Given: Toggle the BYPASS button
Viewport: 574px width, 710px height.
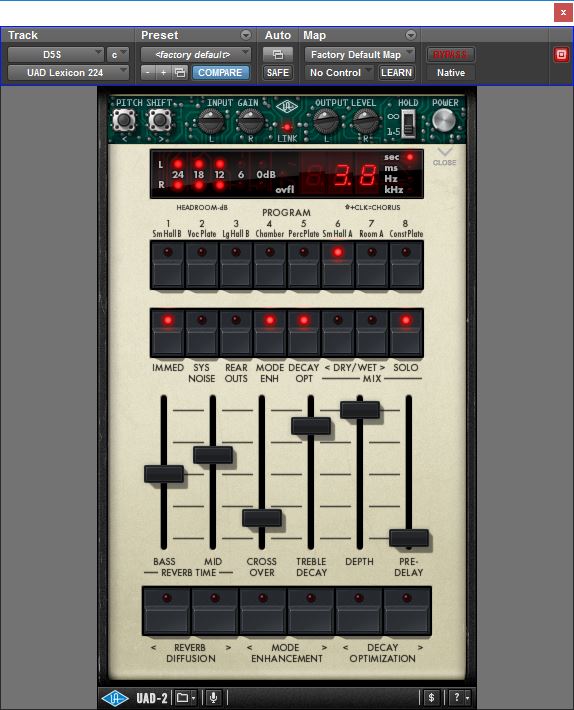Looking at the screenshot, I should point(450,55).
